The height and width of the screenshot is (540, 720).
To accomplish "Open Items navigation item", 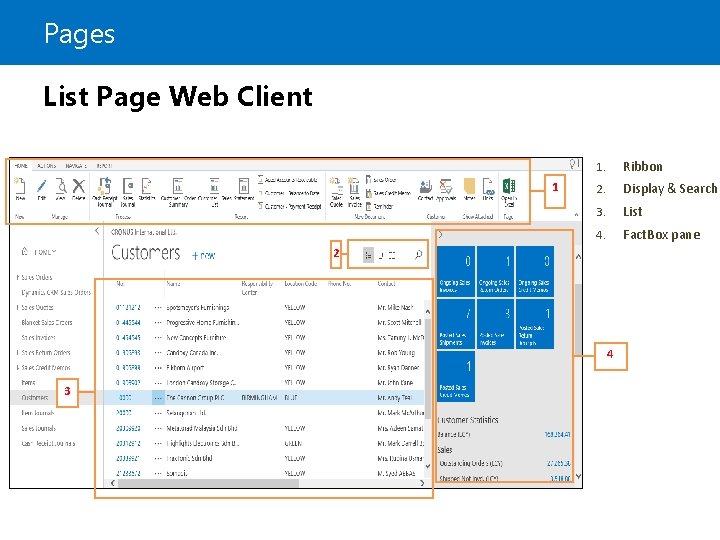I will coord(28,382).
